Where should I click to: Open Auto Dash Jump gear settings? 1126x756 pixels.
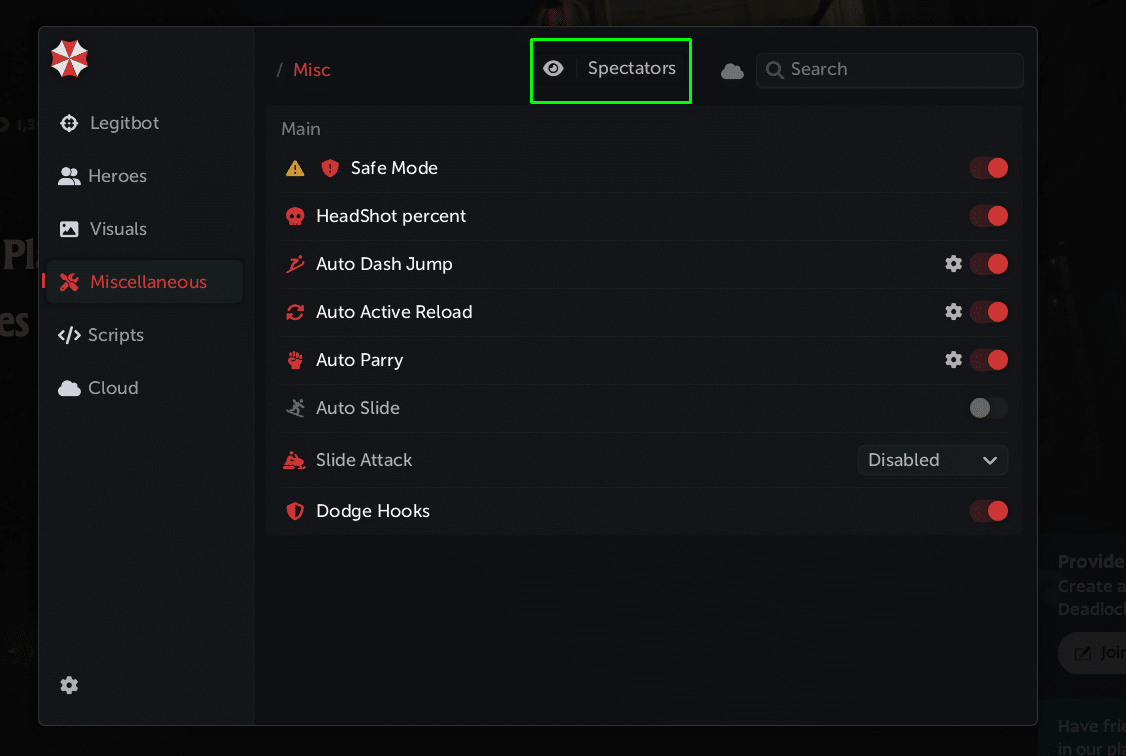point(953,264)
